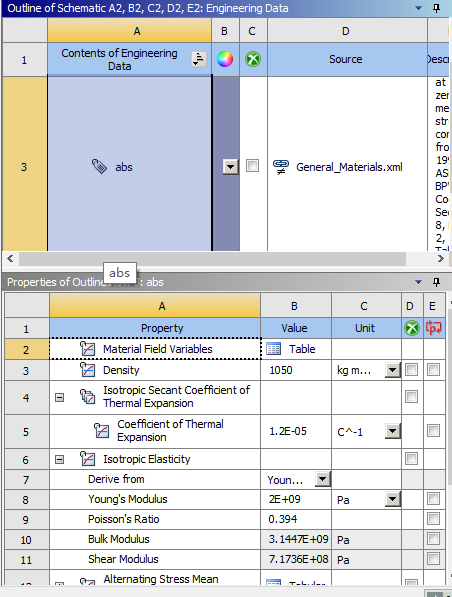
Task: Click the sort icon in Contents header
Action: 198,59
